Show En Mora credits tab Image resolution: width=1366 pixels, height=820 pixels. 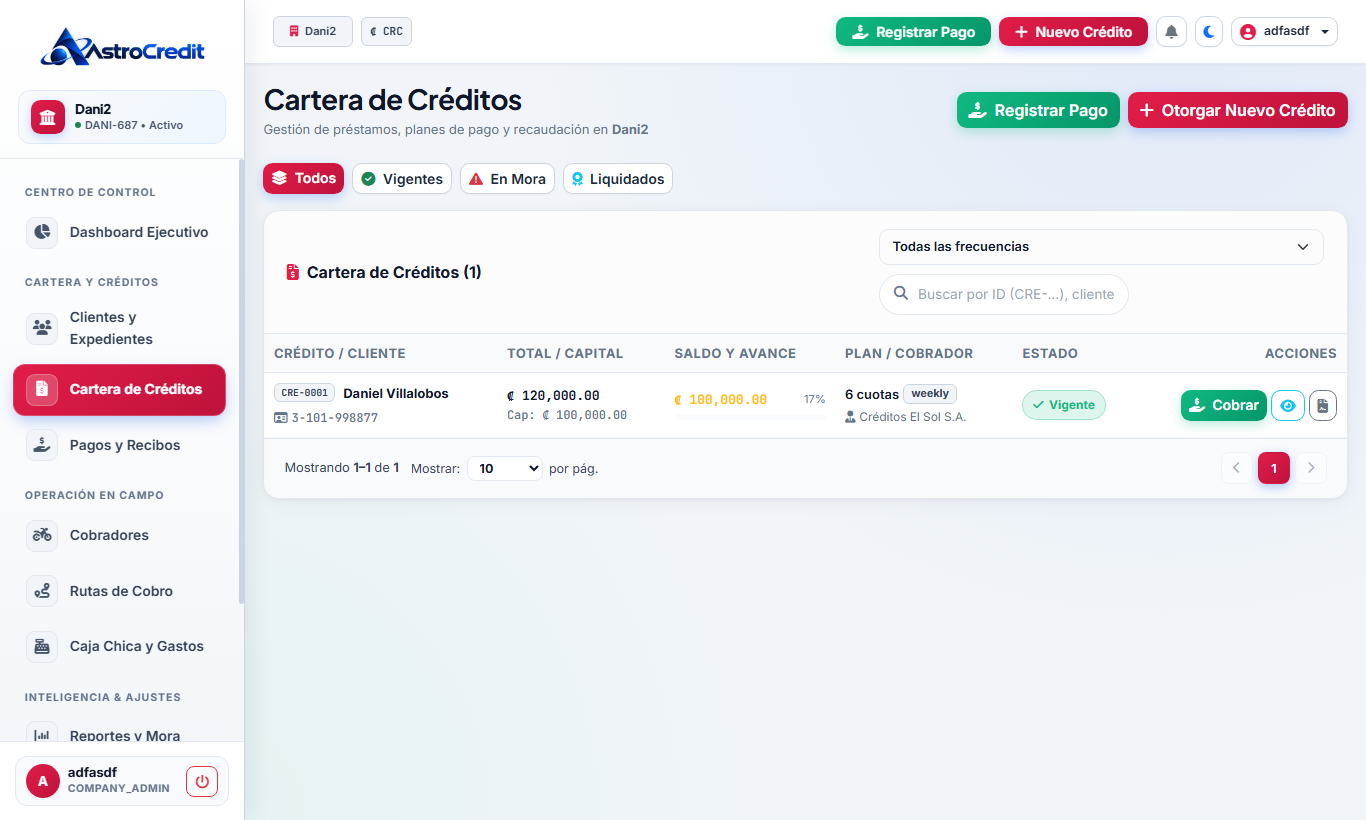pos(507,179)
